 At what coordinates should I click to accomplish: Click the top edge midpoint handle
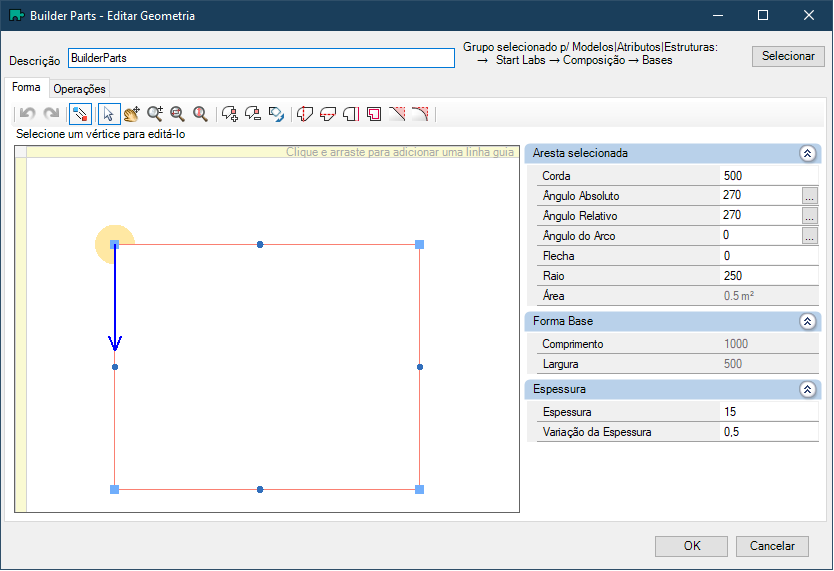[x=260, y=245]
